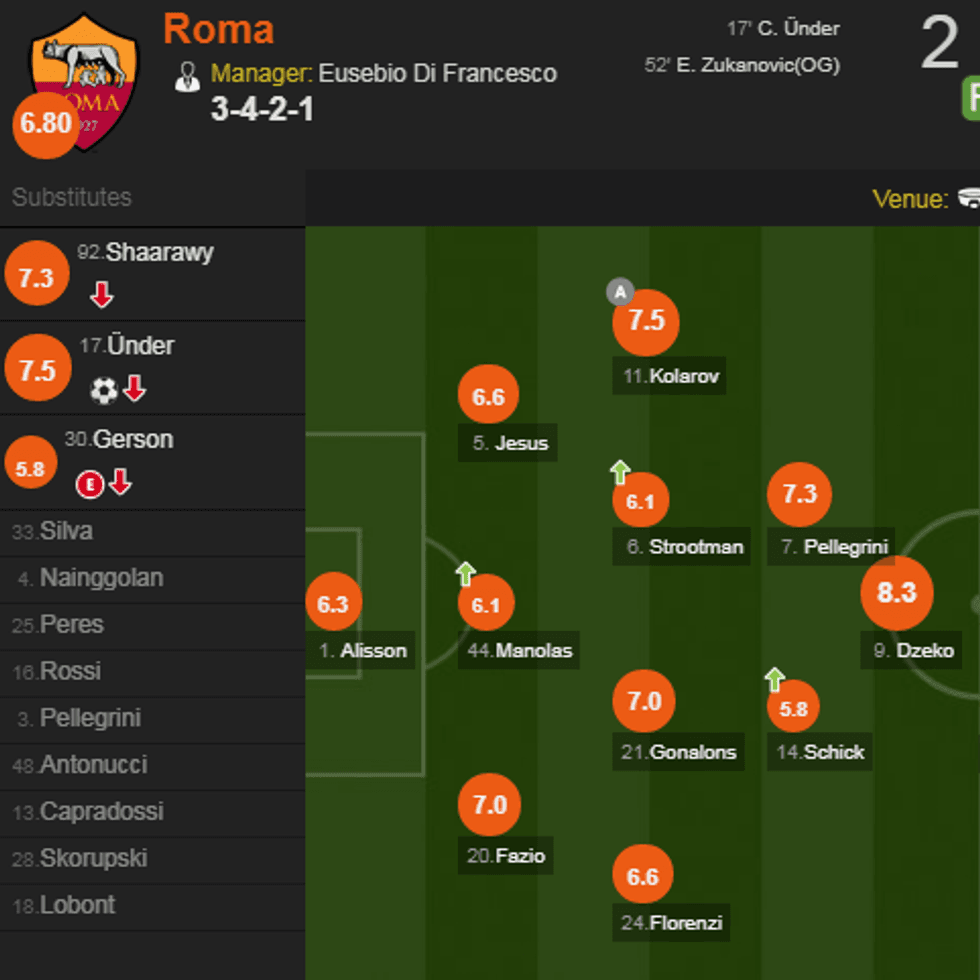Select substitute Nainggolan in the bench list
980x980 pixels.
[x=101, y=578]
